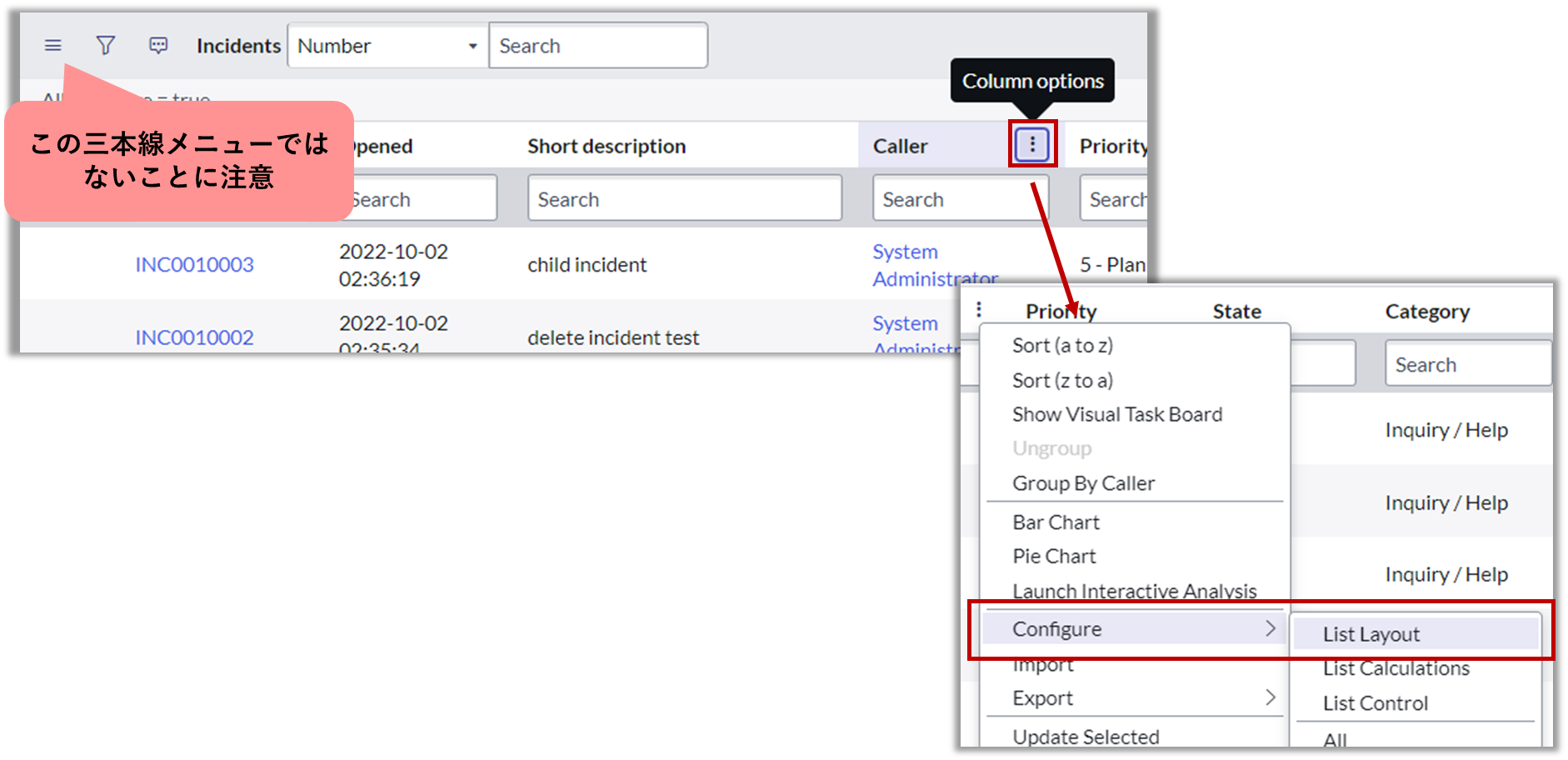Open the hamburger navigation menu
This screenshot has height=760, width=1568.
(52, 46)
